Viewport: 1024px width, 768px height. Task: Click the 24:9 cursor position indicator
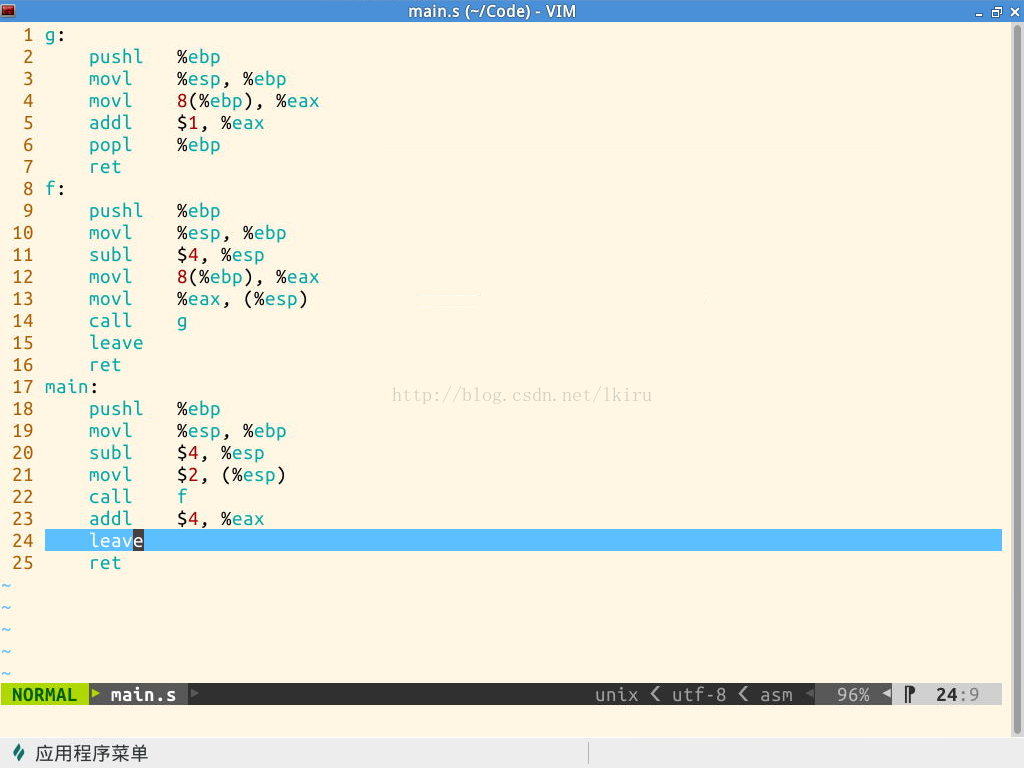pyautogui.click(x=957, y=694)
